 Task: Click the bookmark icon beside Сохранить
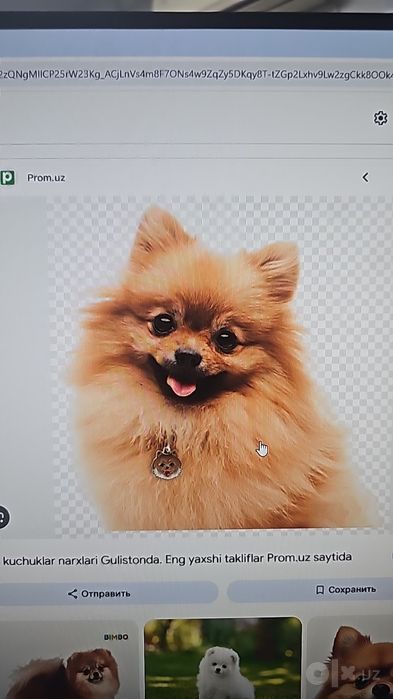click(x=320, y=590)
